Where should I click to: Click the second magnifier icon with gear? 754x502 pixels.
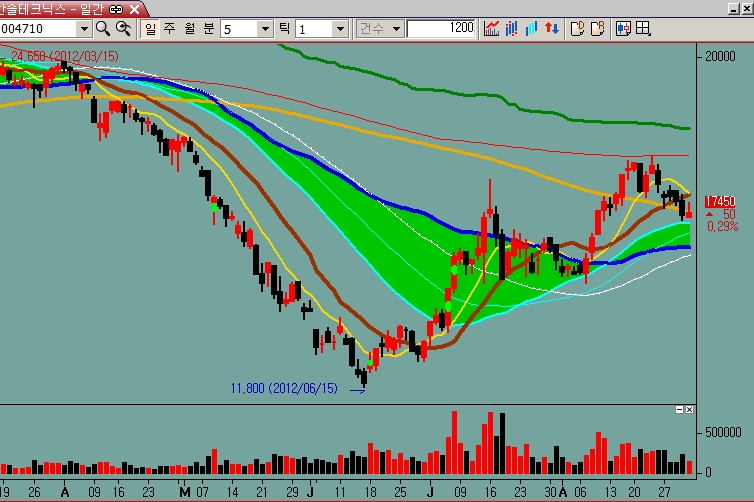(x=123, y=28)
